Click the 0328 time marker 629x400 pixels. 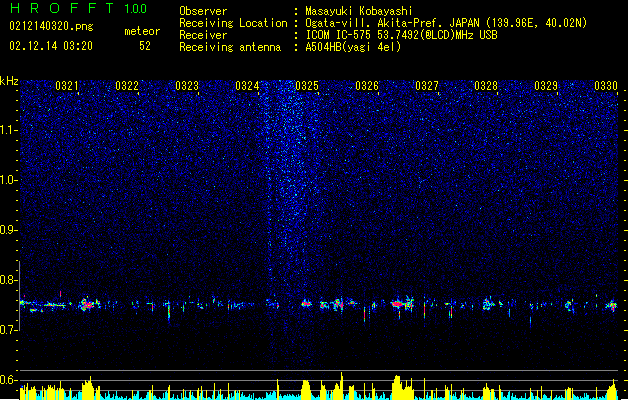pos(486,86)
